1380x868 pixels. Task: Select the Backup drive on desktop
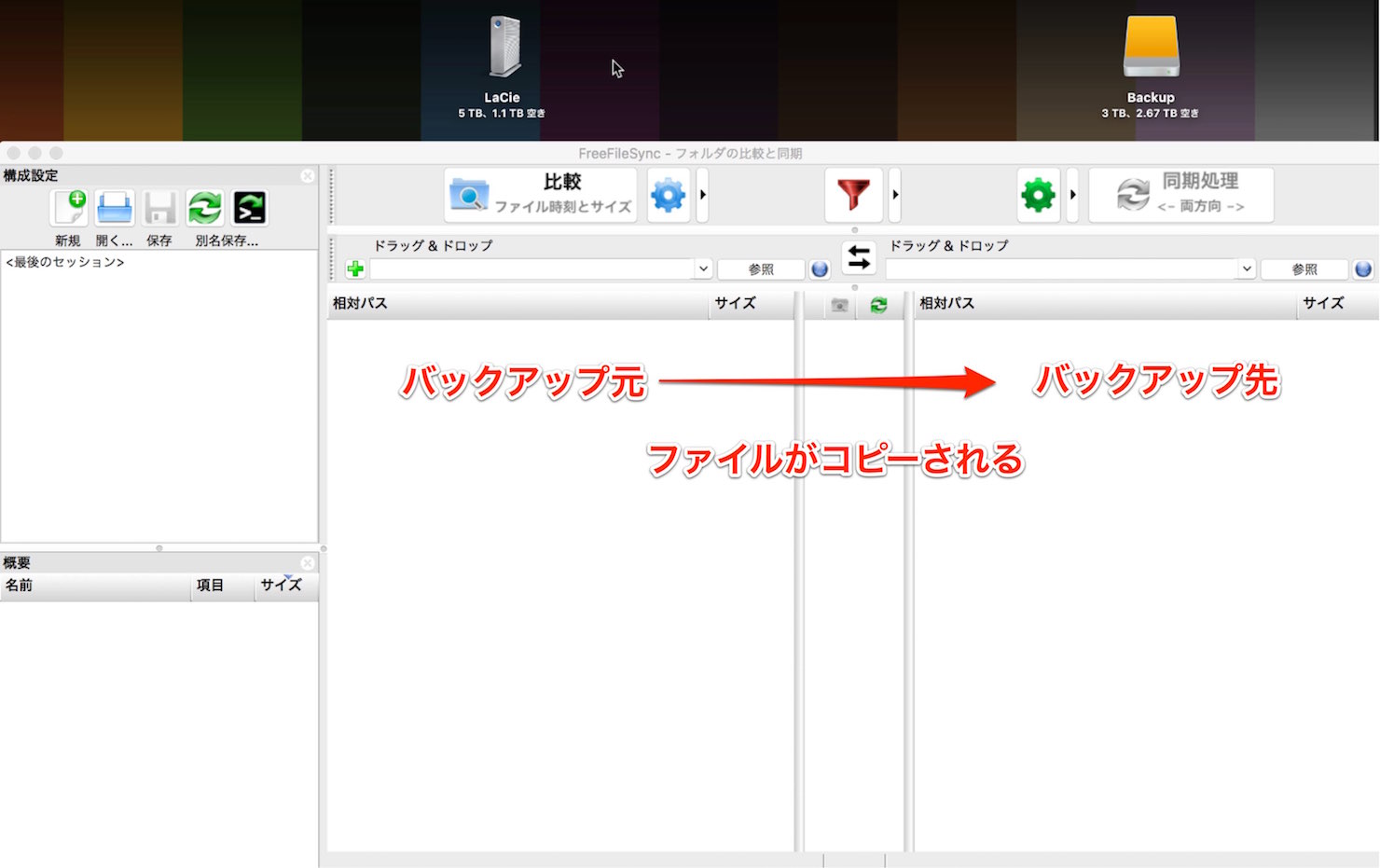(1151, 66)
